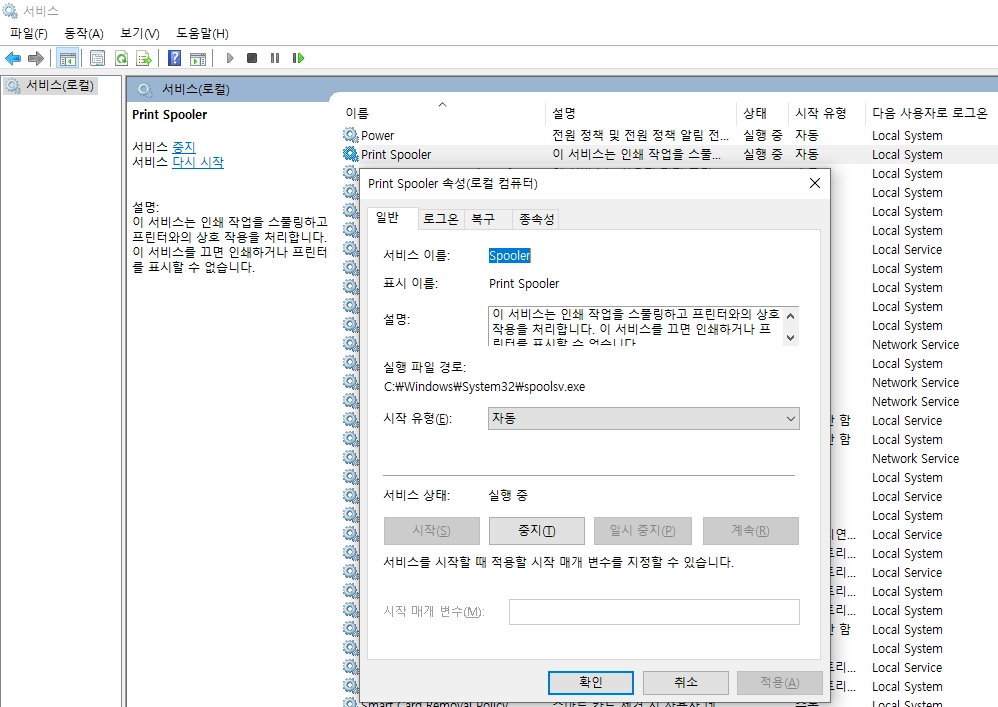Click the 서비스 다시 시작 link

click(198, 162)
